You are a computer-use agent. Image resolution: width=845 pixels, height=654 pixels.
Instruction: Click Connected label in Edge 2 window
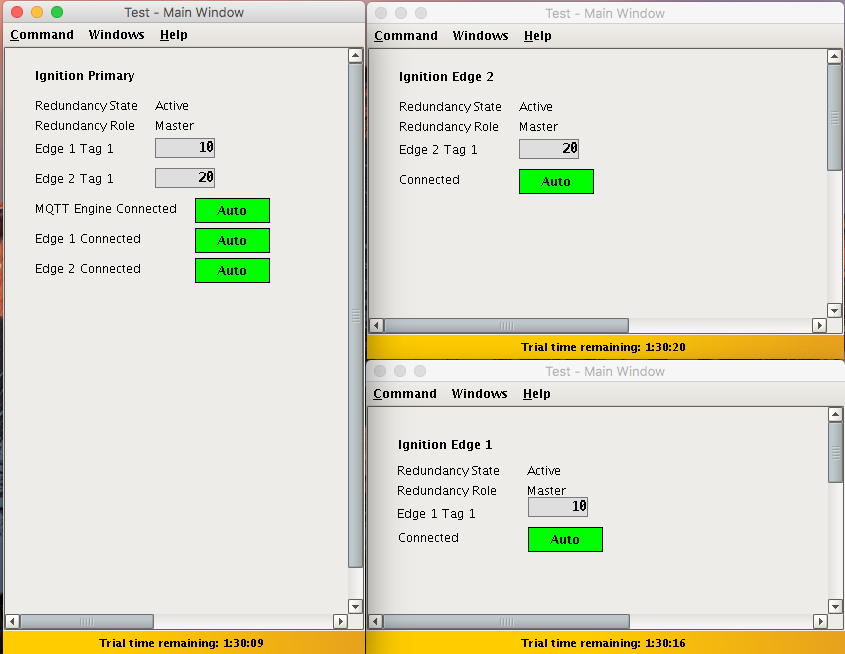point(430,179)
